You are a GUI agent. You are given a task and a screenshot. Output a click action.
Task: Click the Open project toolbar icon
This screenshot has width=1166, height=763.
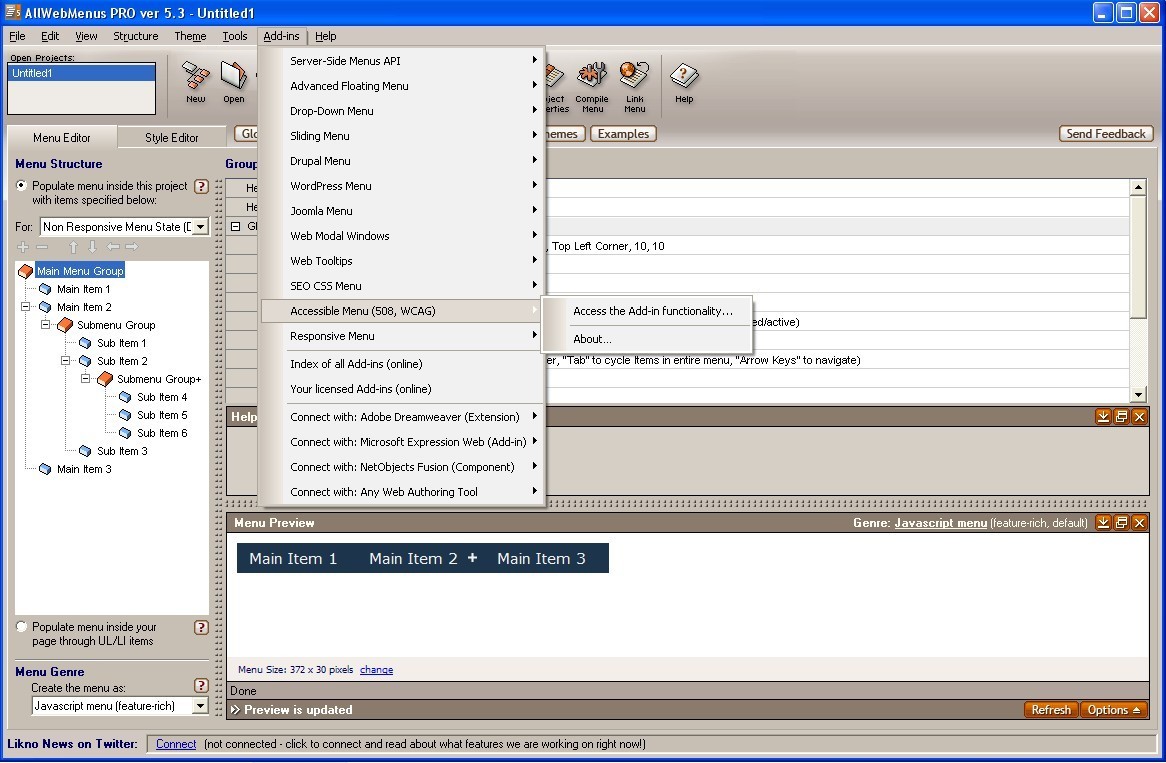(233, 82)
